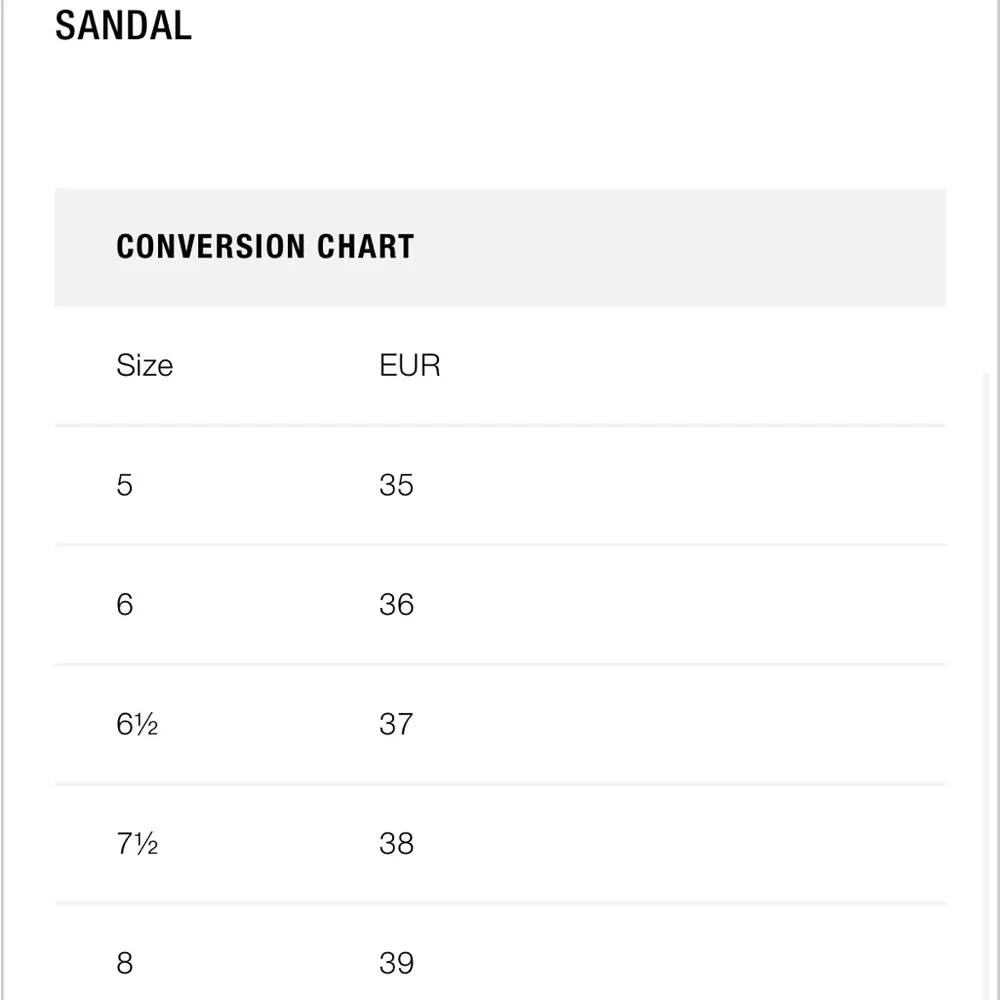Click the CONVERSION CHART header bar

pos(500,247)
